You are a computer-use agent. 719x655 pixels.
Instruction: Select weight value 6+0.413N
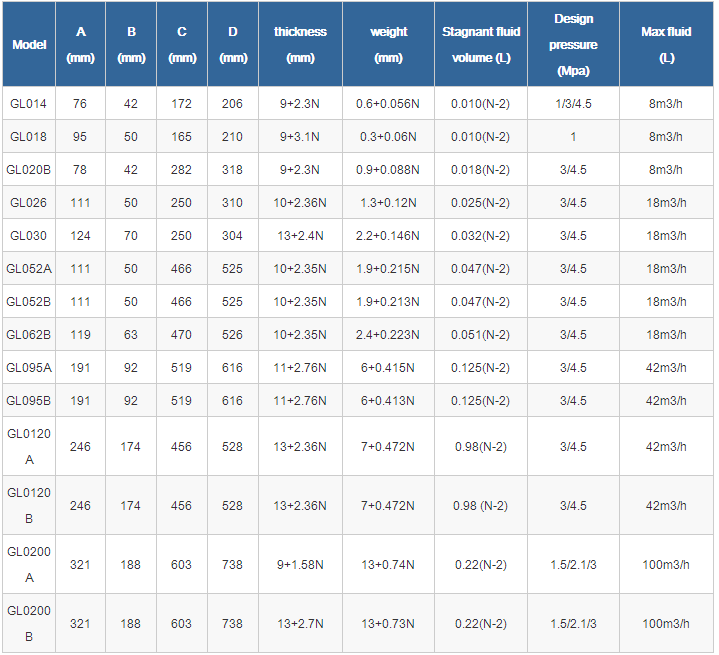(x=388, y=401)
